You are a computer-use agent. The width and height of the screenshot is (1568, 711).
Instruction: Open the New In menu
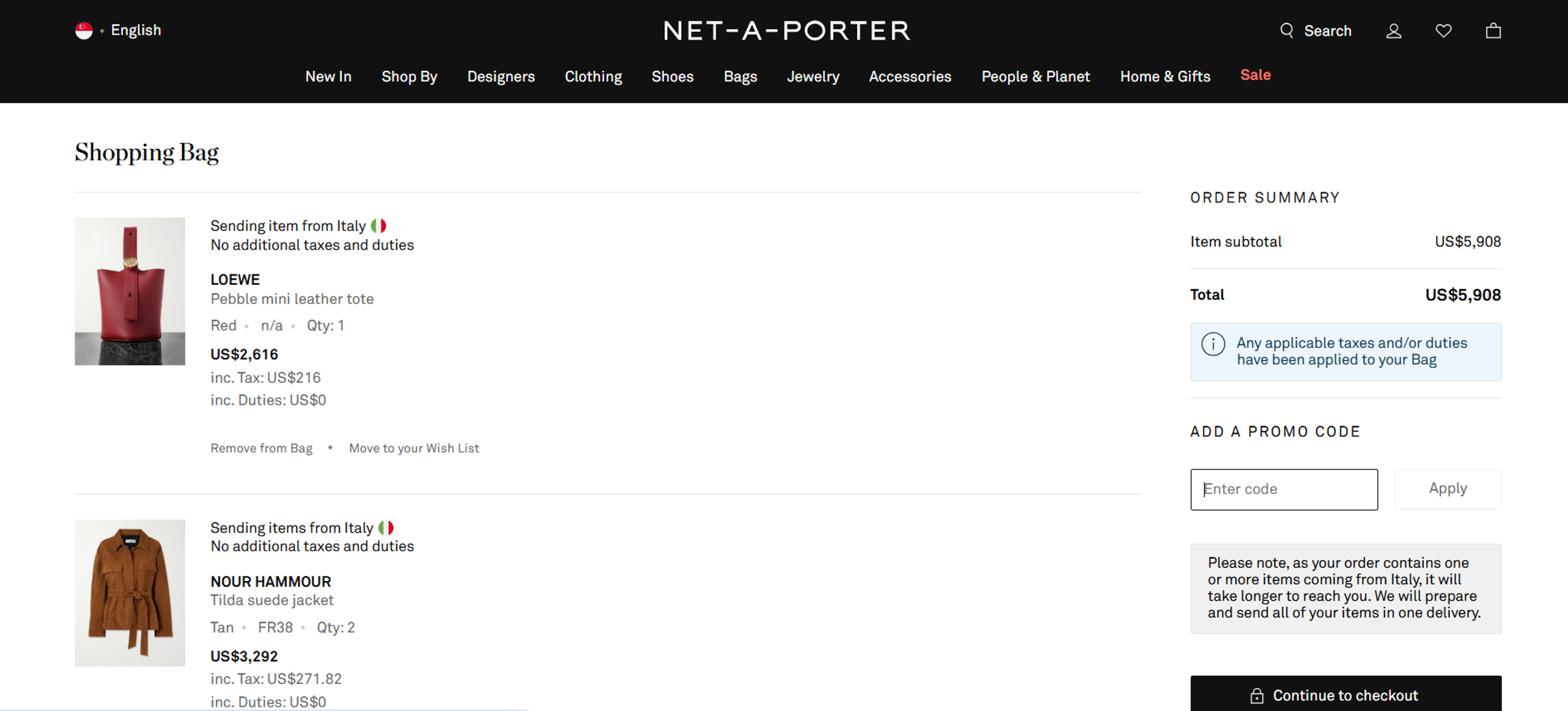328,76
